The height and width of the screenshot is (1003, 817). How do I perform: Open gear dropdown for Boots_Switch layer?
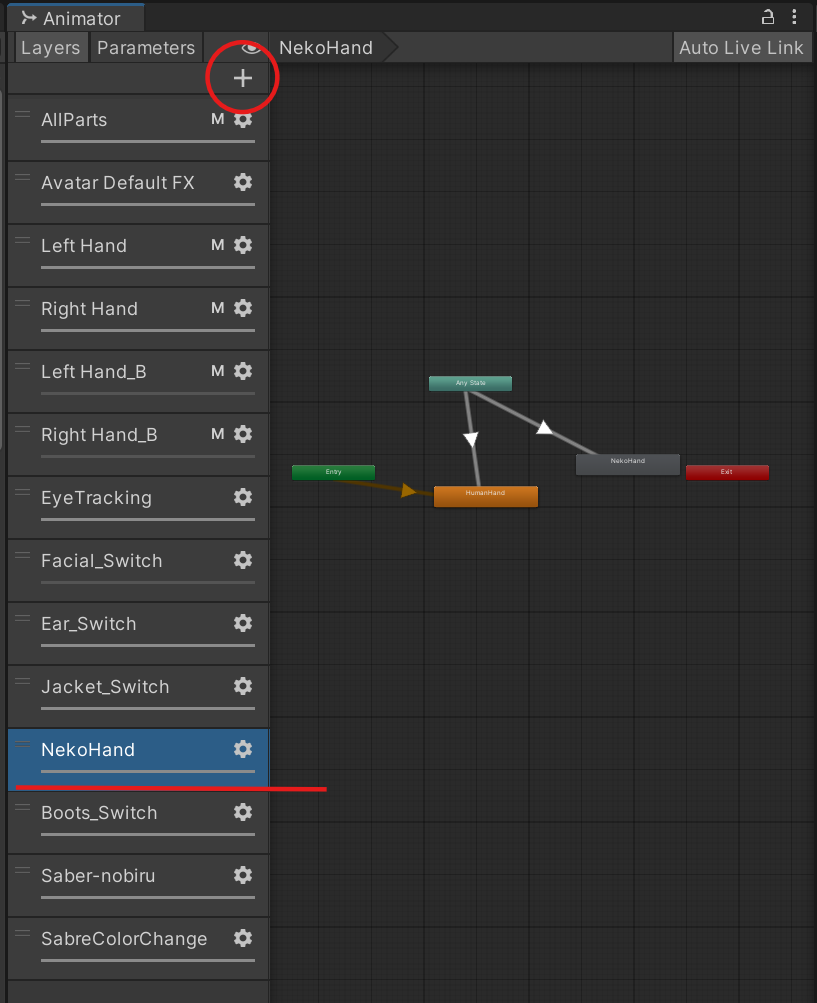pos(242,813)
